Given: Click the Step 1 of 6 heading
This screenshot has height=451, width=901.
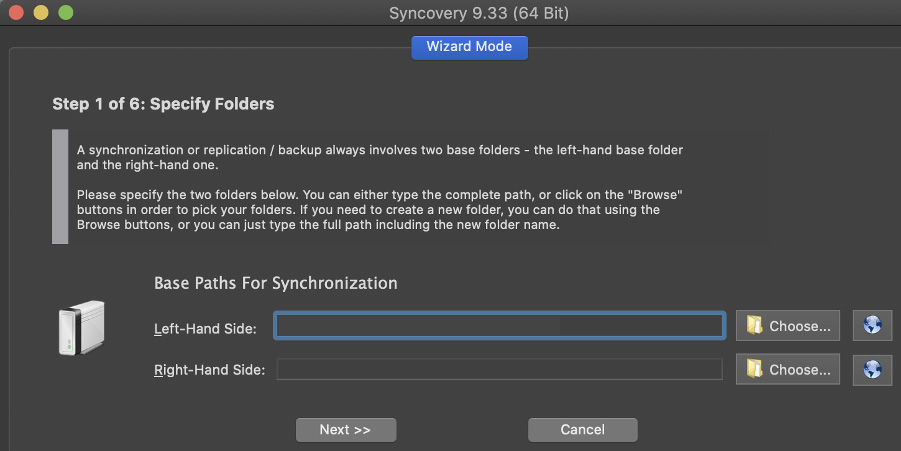Looking at the screenshot, I should click(163, 104).
